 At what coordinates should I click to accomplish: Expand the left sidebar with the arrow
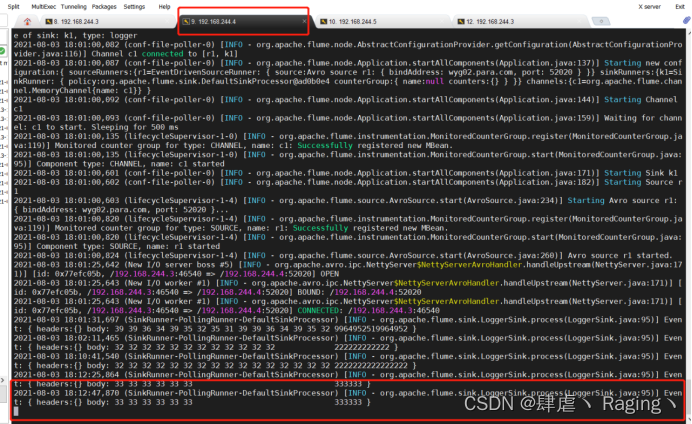[x=3, y=379]
